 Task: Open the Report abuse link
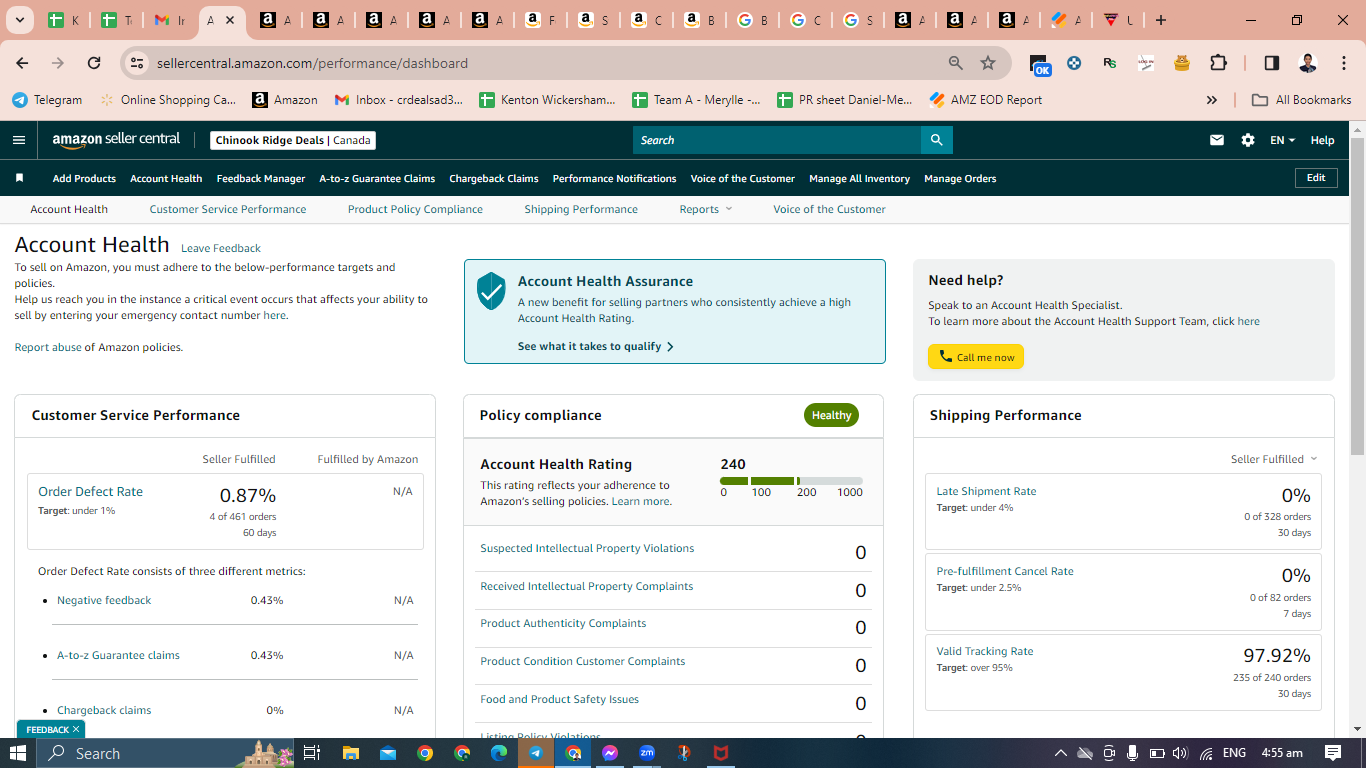click(48, 347)
